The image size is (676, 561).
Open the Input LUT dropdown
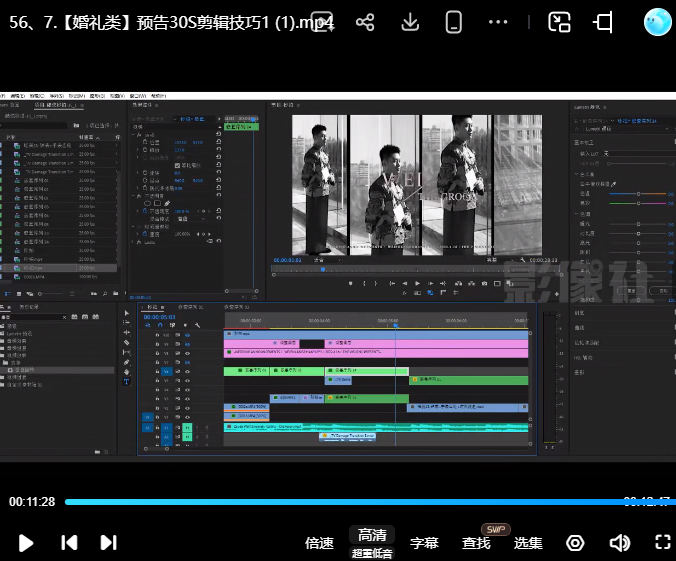638,154
